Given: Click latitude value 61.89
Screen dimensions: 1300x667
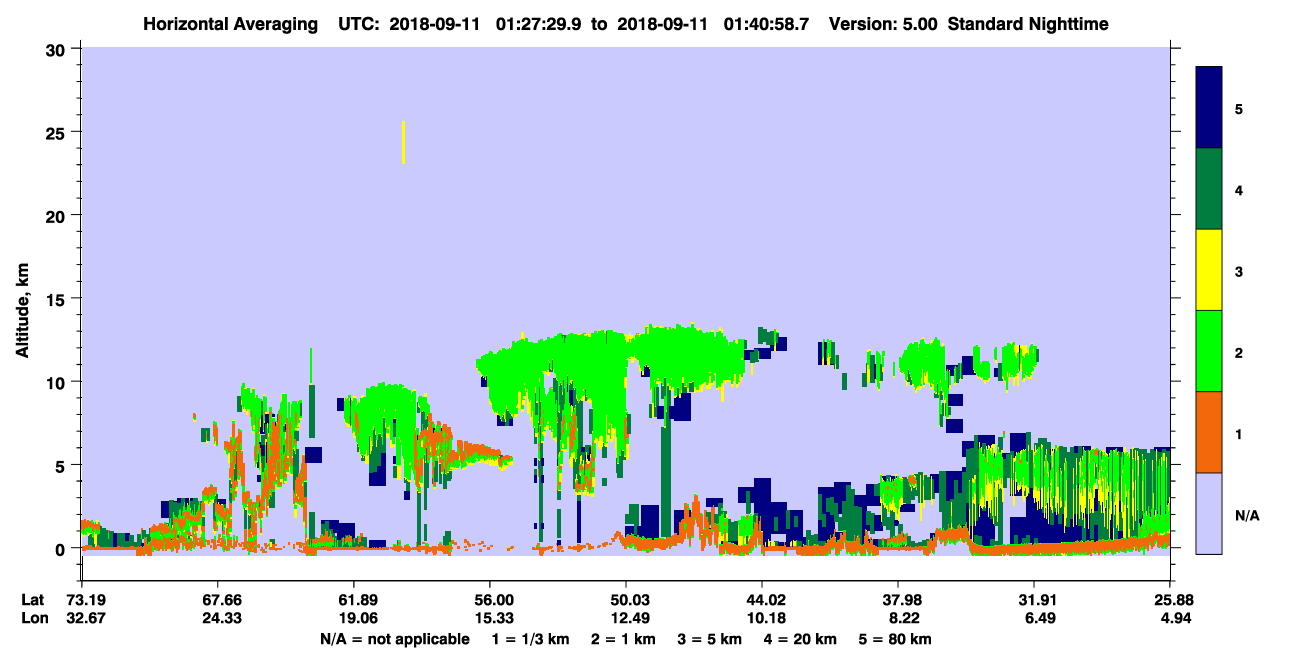Looking at the screenshot, I should click(x=353, y=600).
